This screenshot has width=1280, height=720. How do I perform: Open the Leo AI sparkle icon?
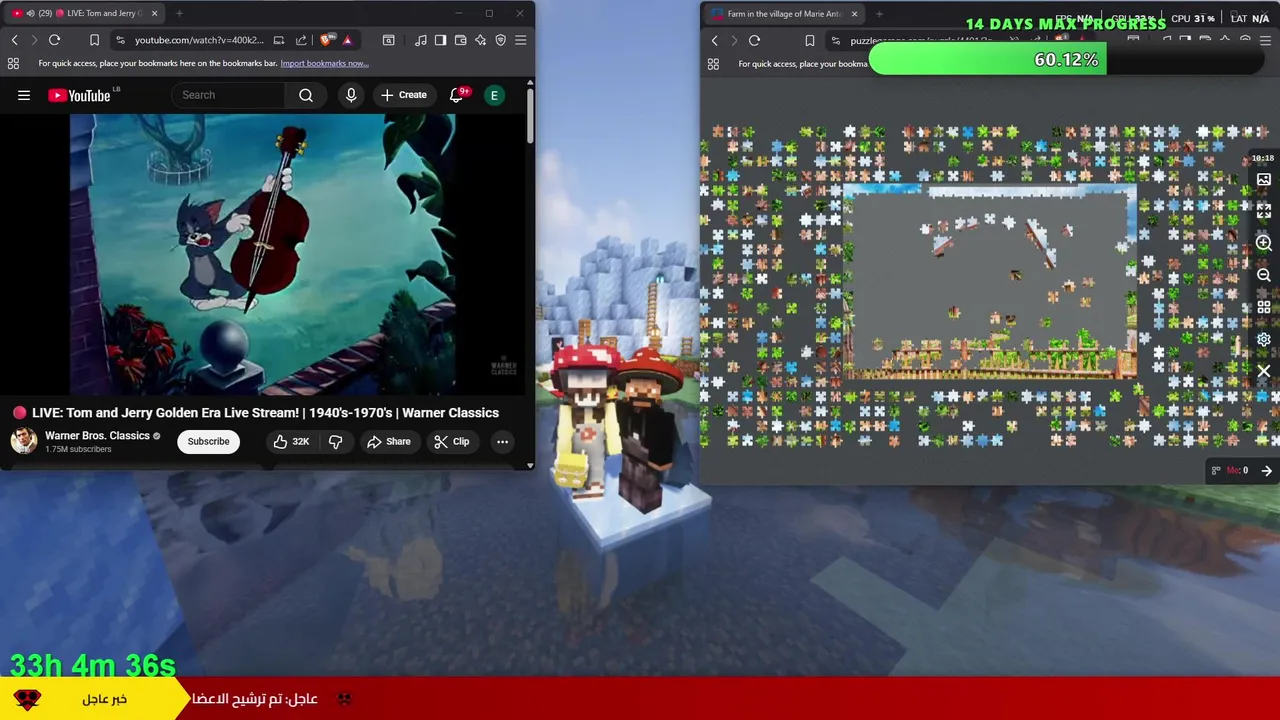click(480, 40)
